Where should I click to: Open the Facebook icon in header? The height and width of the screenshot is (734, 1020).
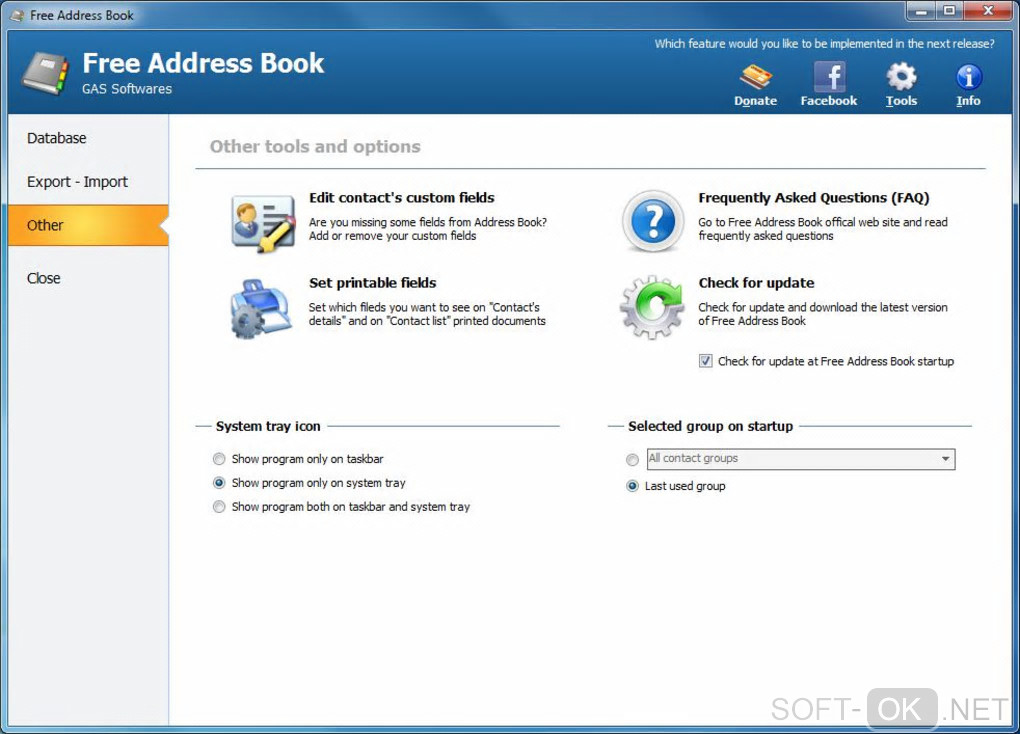click(829, 77)
